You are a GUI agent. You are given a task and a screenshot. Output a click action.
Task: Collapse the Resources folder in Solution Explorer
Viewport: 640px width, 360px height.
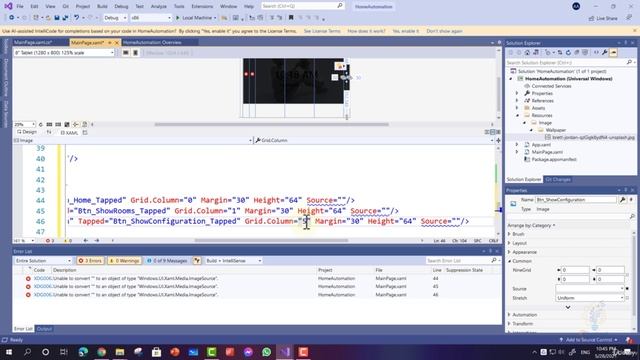[517, 115]
